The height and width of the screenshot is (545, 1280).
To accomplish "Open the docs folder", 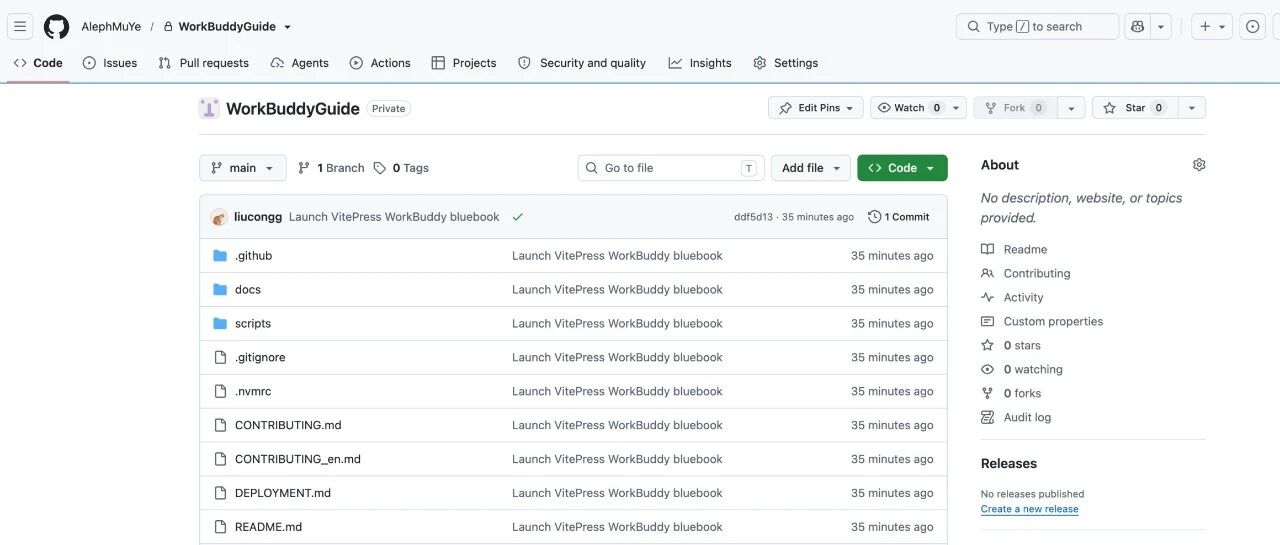I will point(248,290).
